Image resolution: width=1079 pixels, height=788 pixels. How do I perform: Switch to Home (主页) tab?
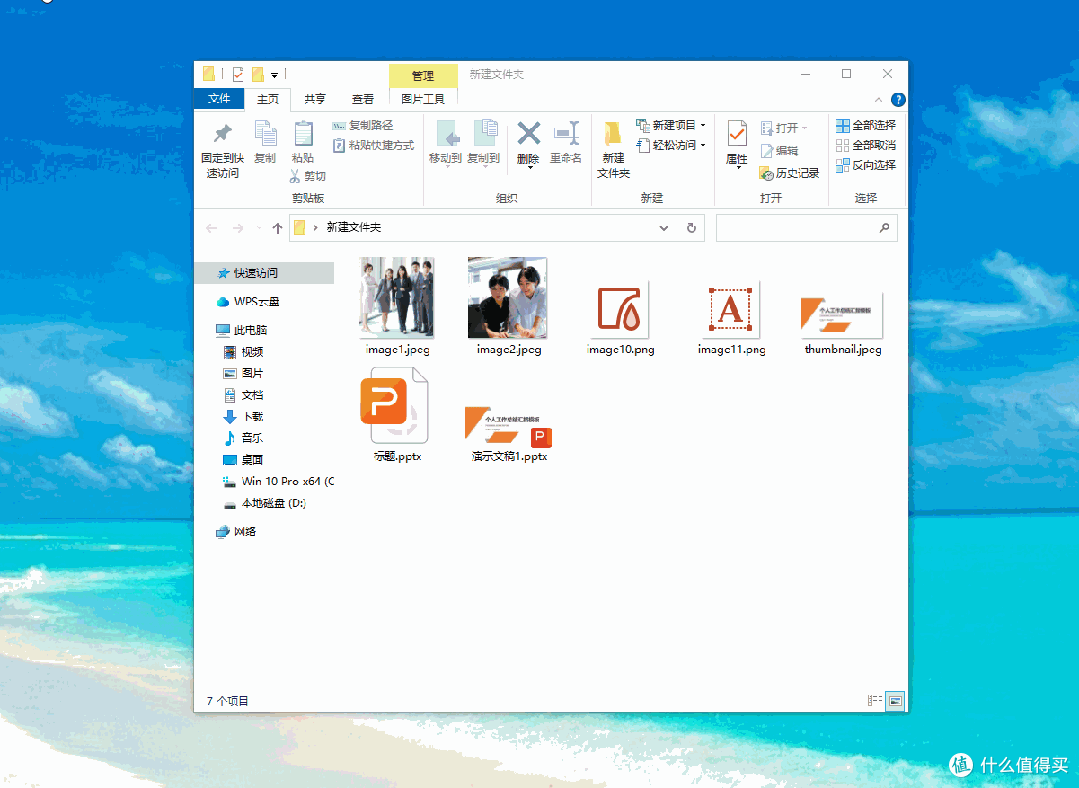click(x=268, y=99)
